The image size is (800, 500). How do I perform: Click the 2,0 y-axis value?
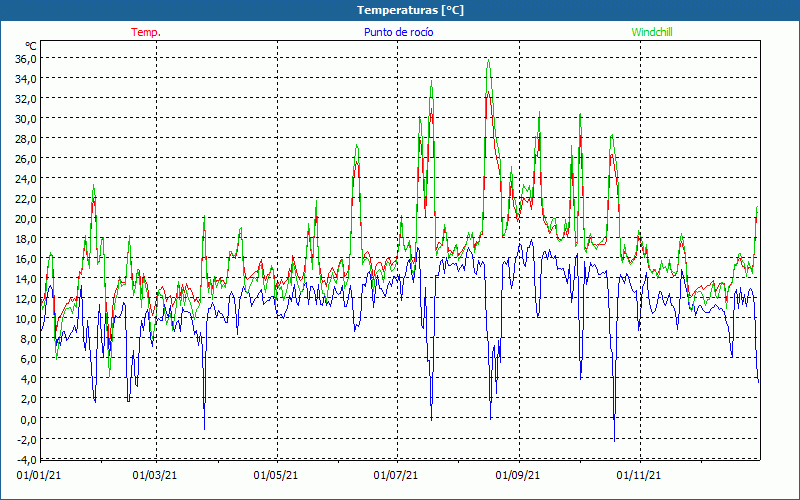point(29,398)
